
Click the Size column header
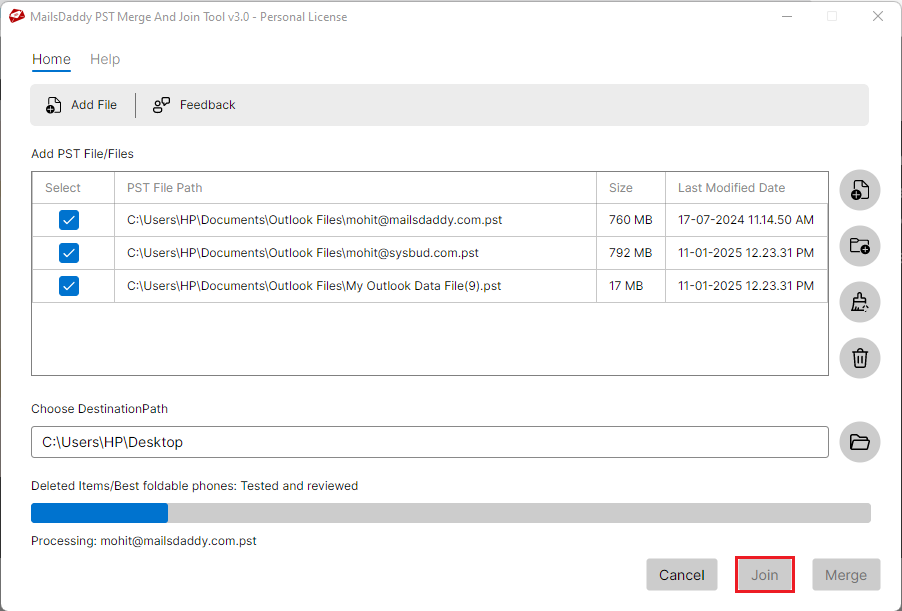click(x=631, y=188)
